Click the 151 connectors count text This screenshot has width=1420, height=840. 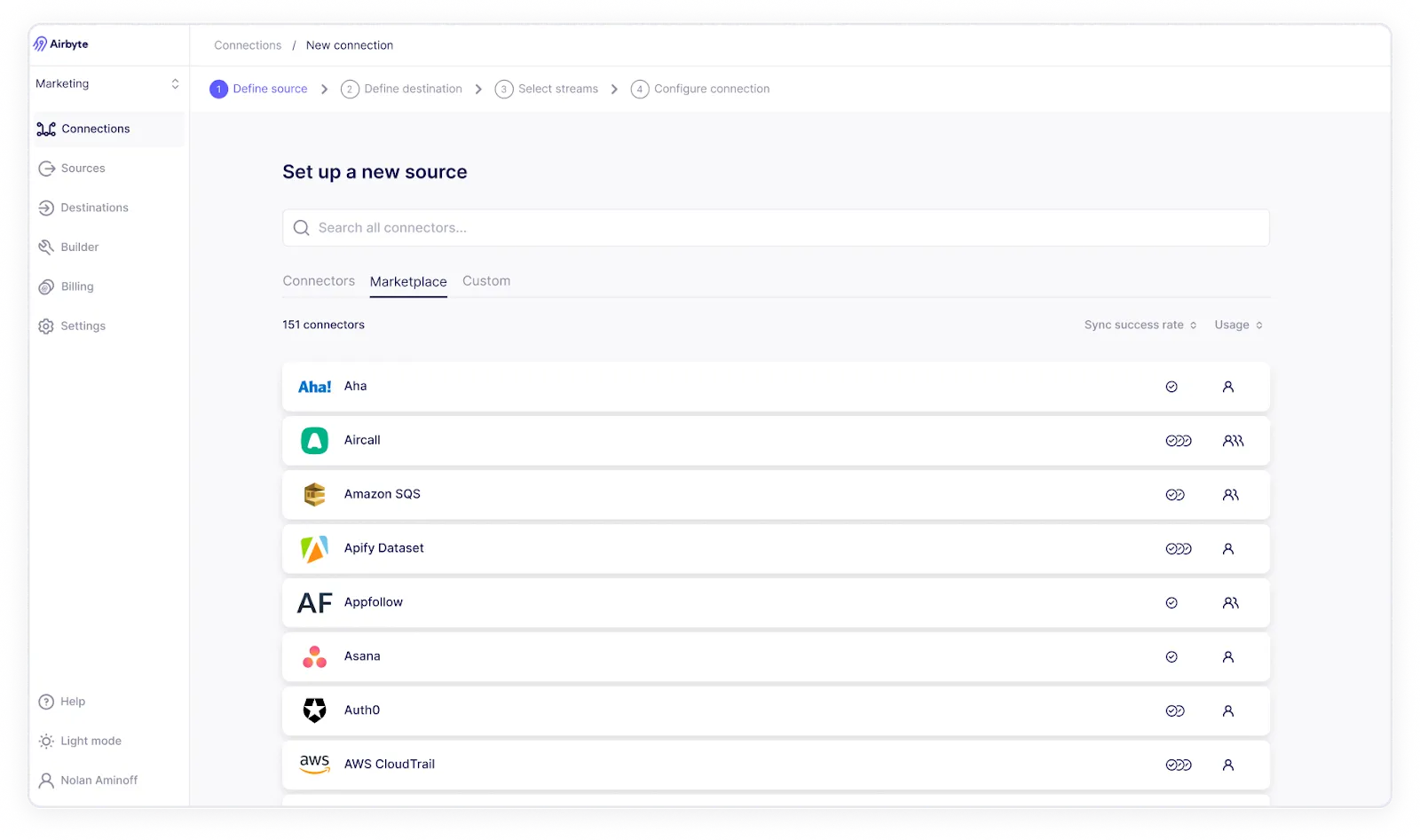[x=323, y=325]
